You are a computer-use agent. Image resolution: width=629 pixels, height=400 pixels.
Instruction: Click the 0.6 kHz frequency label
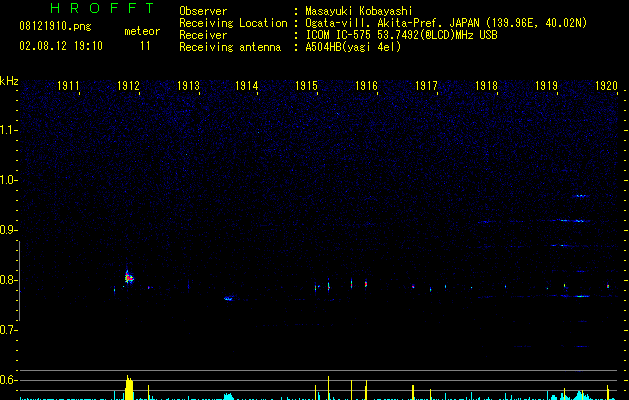click(x=8, y=380)
